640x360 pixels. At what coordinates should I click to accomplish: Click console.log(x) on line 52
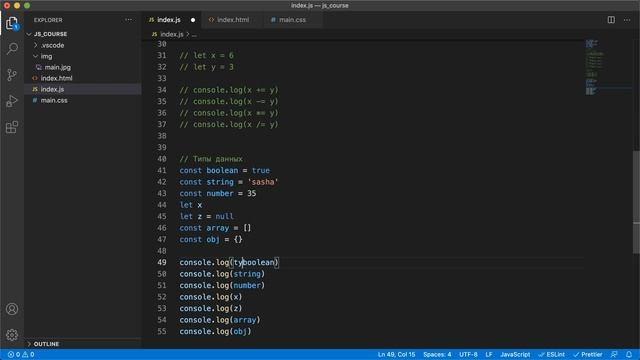point(211,297)
